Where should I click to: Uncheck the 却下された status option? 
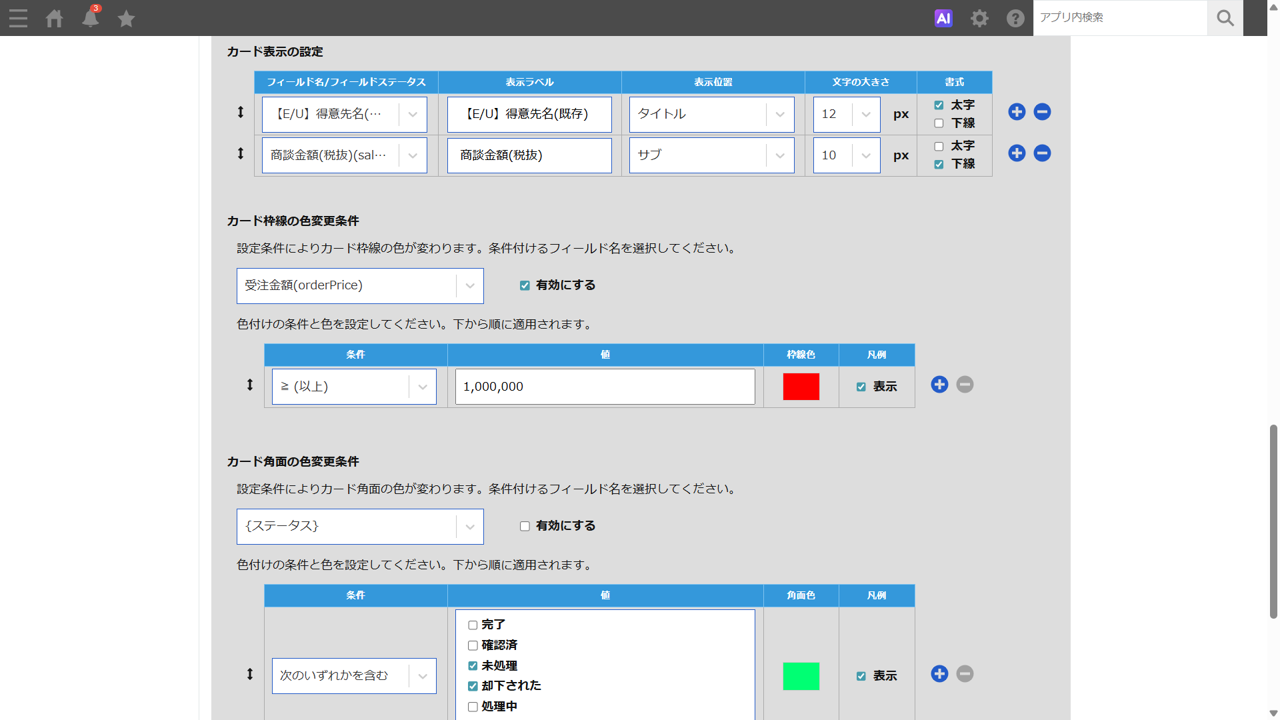tap(473, 686)
